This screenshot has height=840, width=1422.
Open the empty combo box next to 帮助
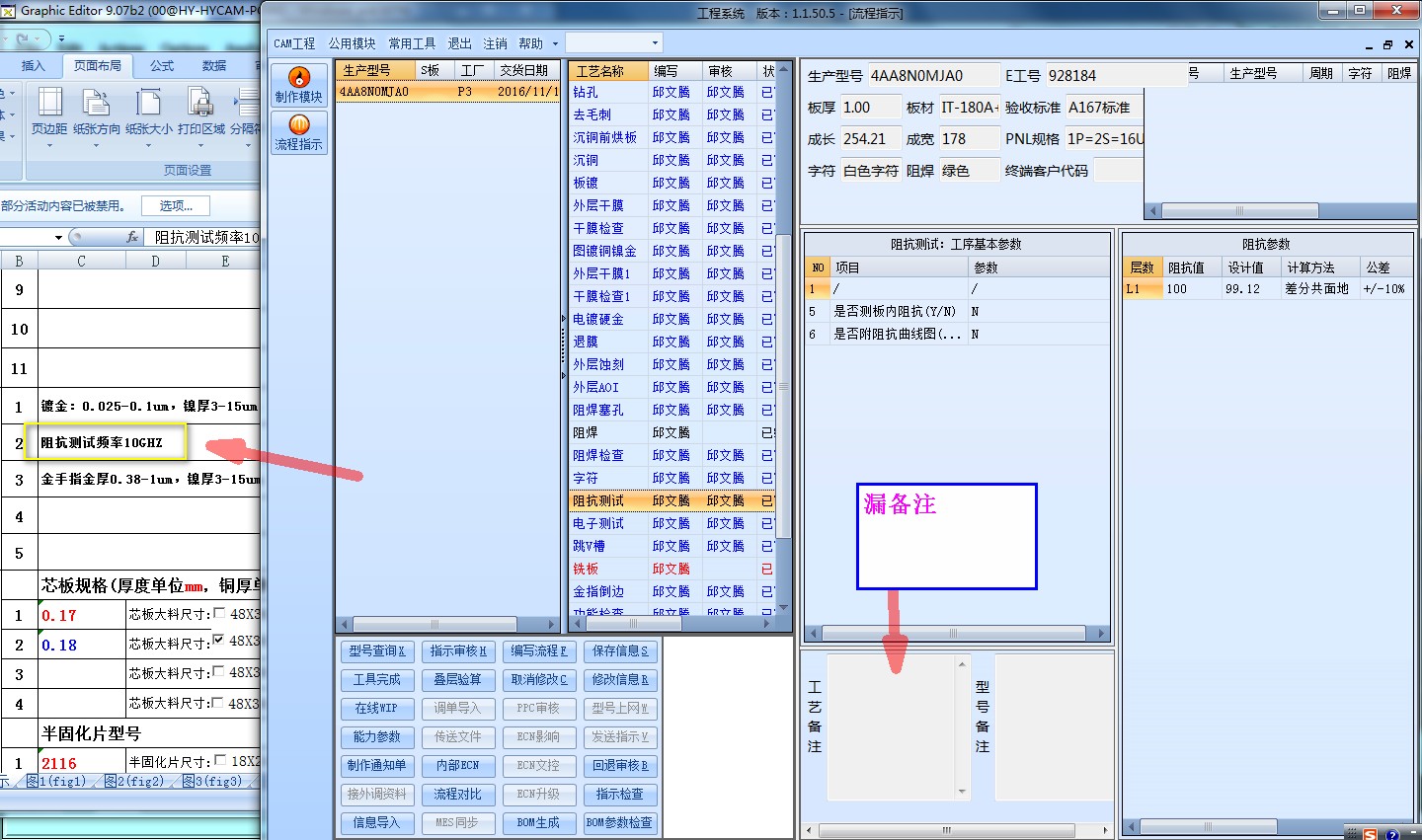coord(613,43)
